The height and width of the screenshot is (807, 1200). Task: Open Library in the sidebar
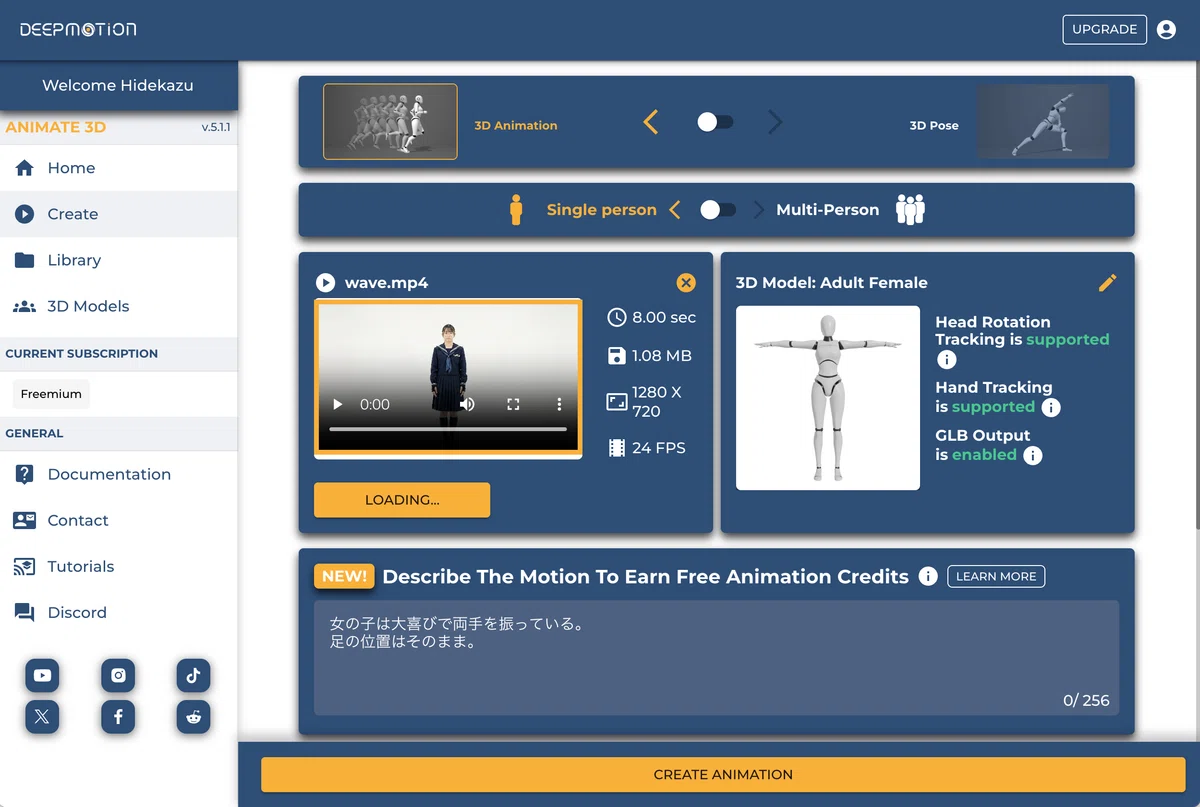coord(119,260)
